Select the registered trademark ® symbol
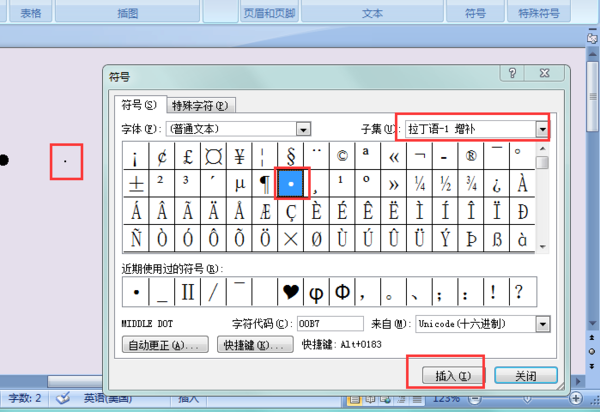 (471, 156)
